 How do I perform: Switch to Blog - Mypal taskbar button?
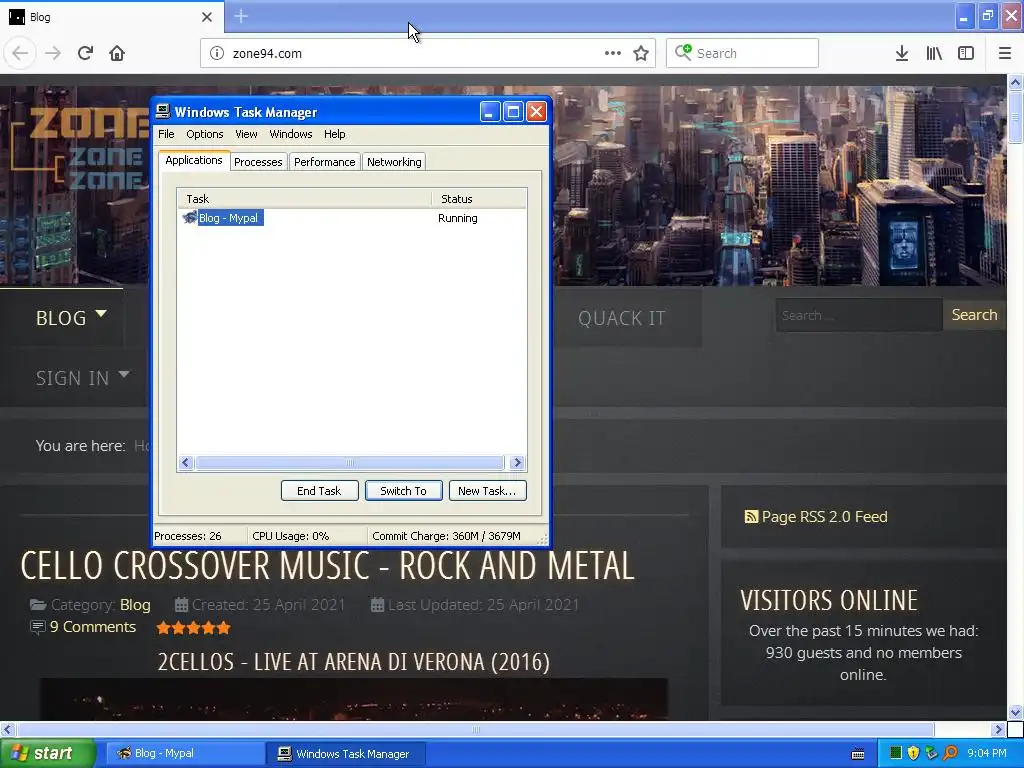click(184, 753)
